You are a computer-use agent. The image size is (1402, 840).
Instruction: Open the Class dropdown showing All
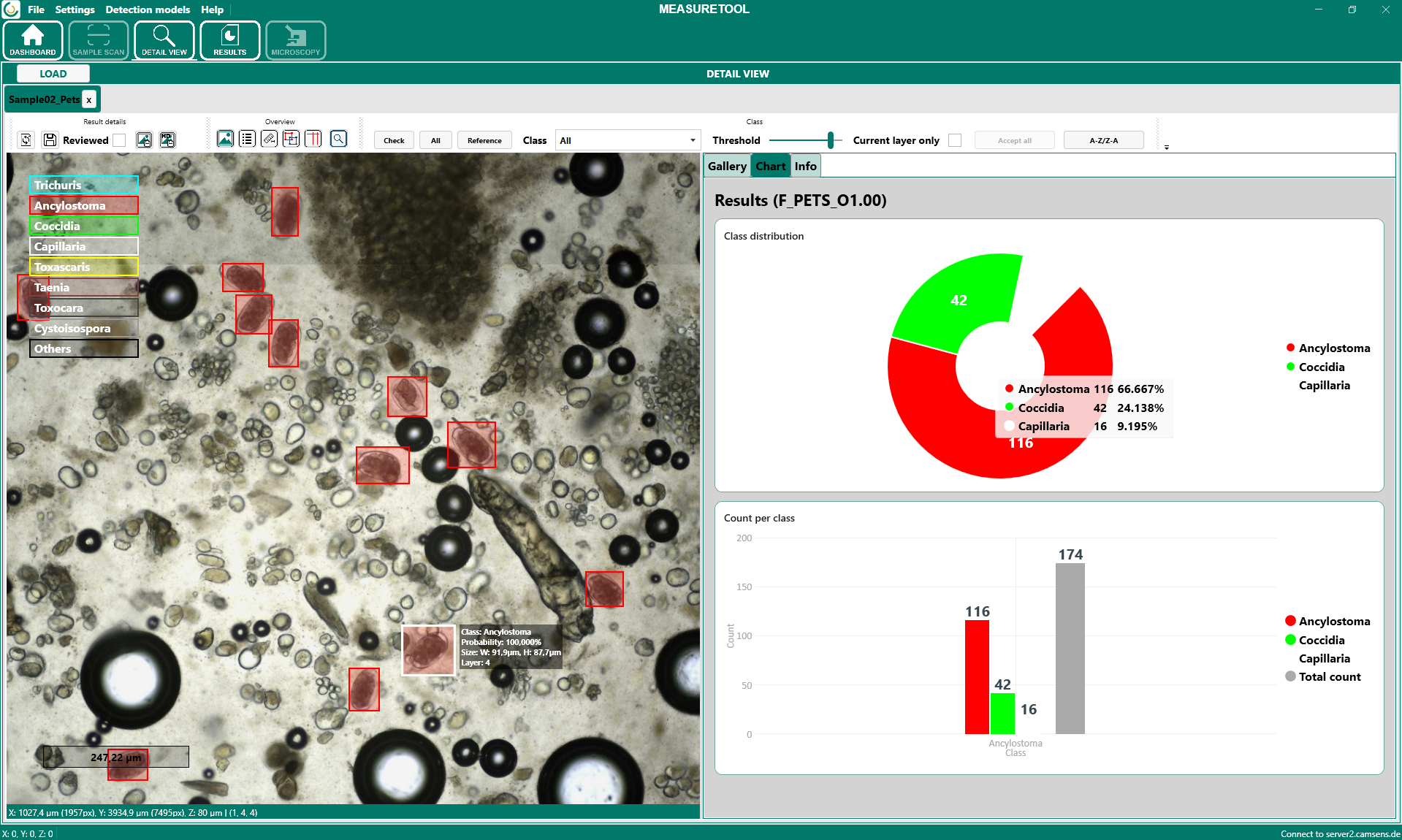click(627, 140)
